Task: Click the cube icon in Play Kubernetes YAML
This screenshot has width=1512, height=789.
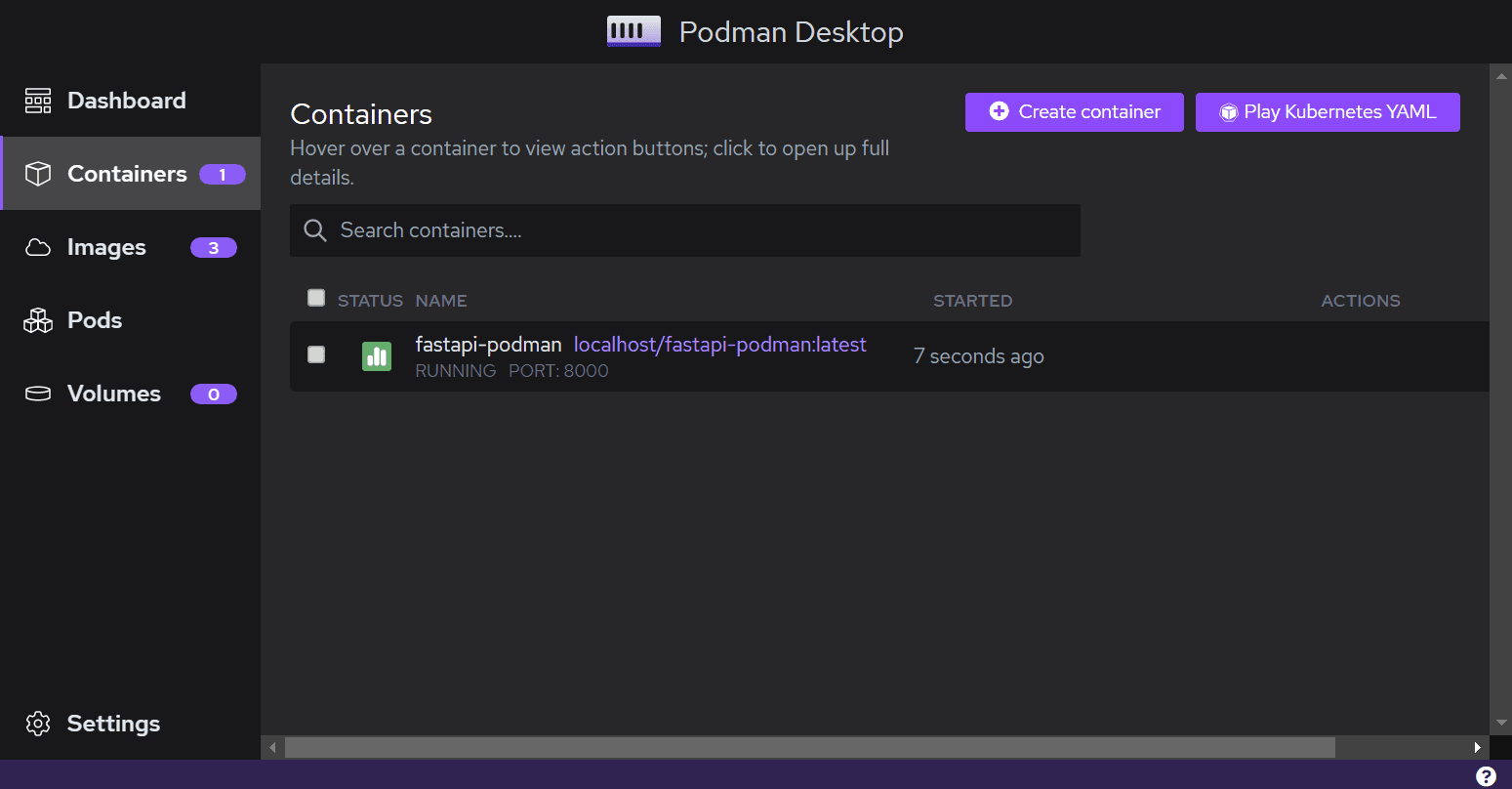Action: click(1229, 112)
